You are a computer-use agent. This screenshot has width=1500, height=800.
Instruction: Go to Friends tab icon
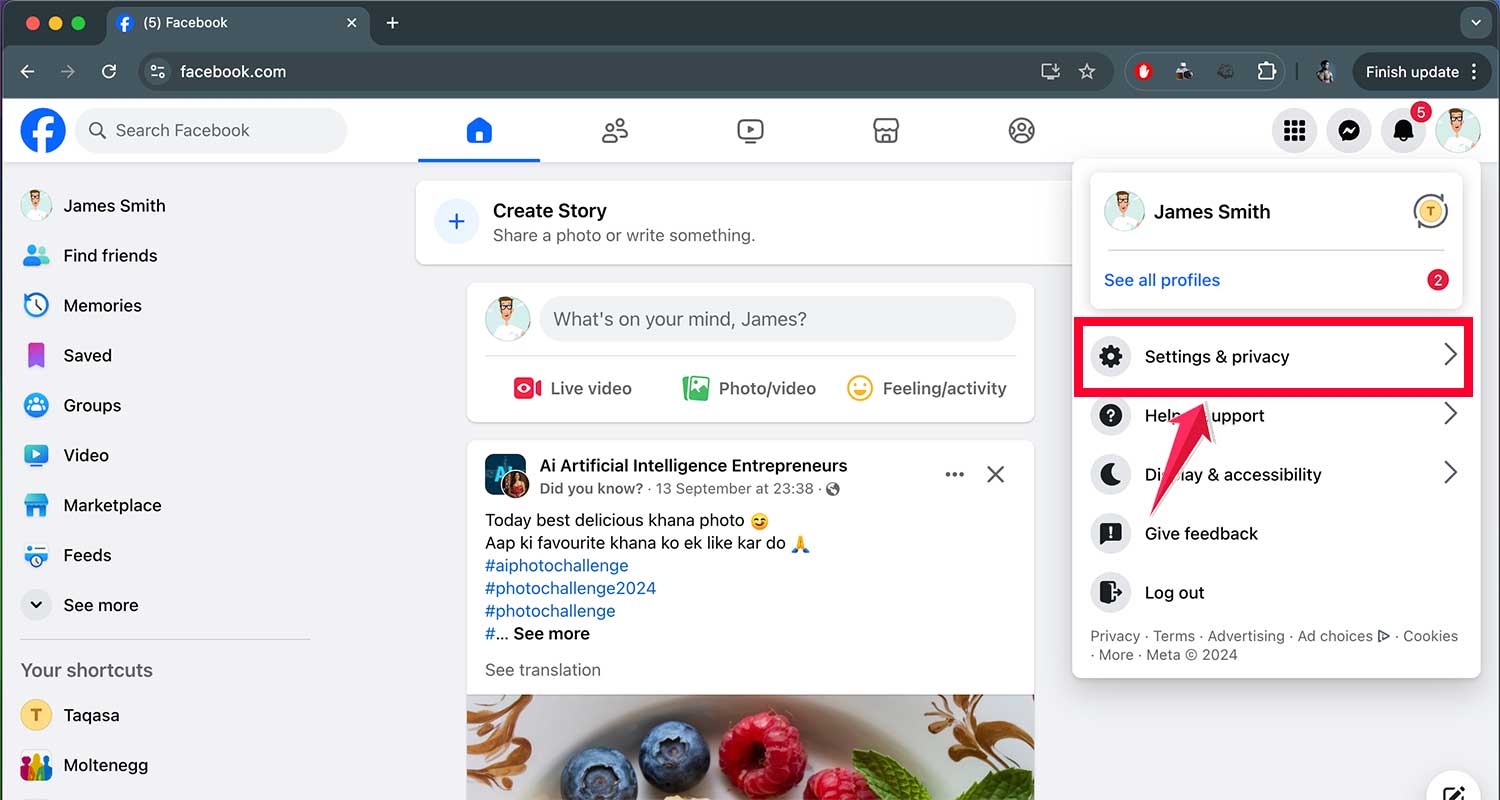pyautogui.click(x=614, y=131)
